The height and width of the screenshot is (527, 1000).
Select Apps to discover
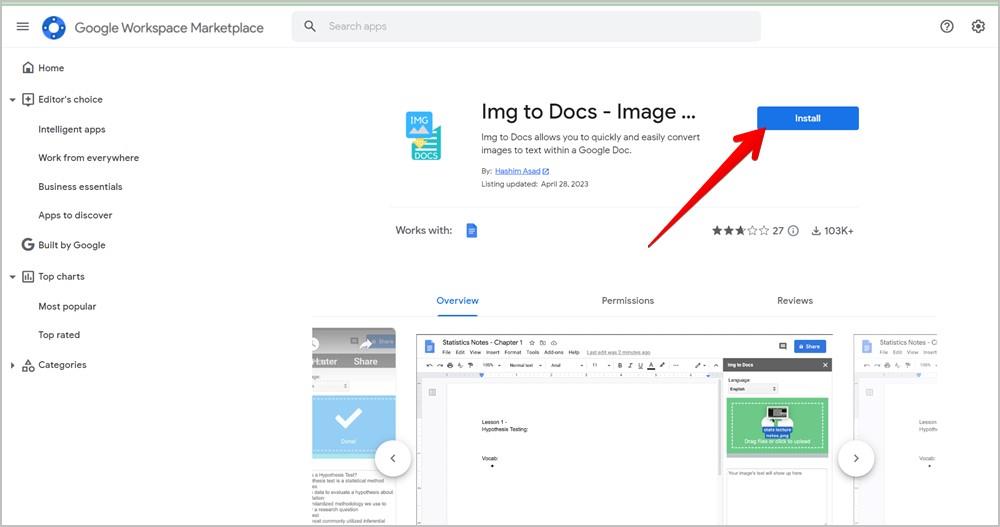[x=75, y=216]
